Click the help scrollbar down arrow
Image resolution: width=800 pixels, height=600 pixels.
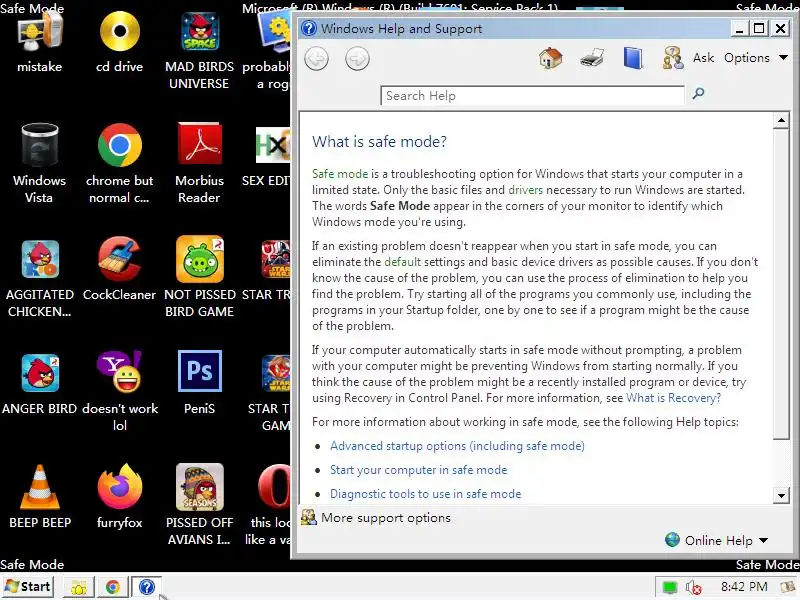[781, 495]
